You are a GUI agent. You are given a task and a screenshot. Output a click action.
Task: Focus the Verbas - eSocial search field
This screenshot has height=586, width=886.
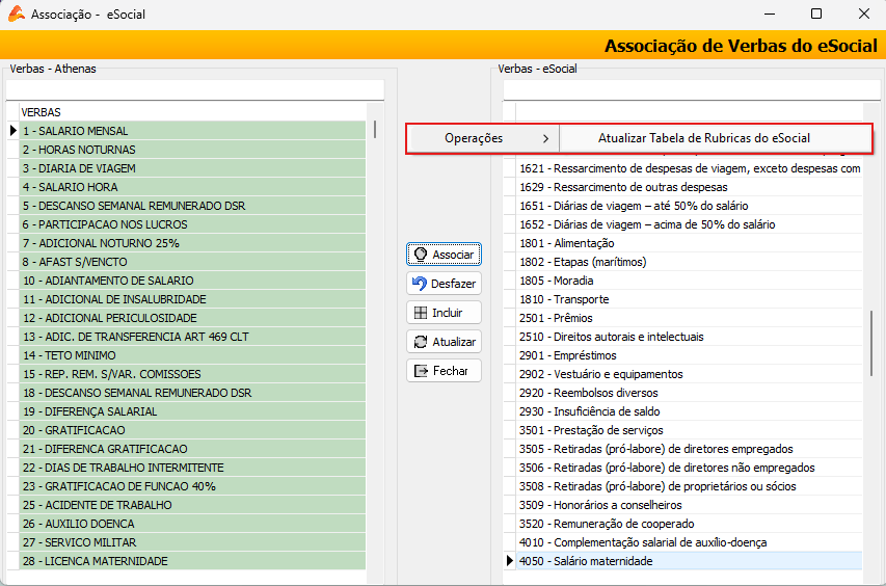point(692,90)
